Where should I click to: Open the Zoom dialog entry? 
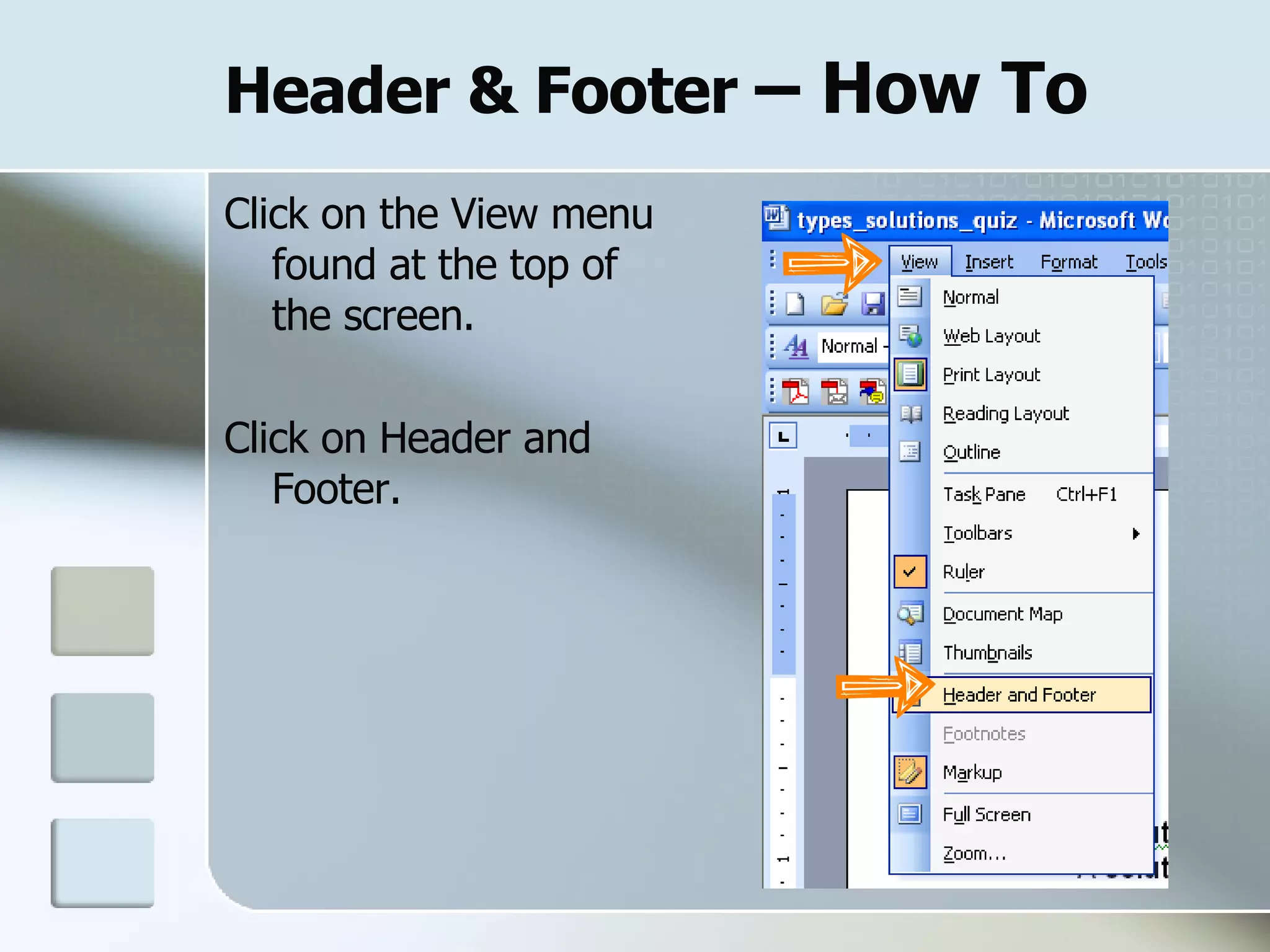pos(1021,853)
